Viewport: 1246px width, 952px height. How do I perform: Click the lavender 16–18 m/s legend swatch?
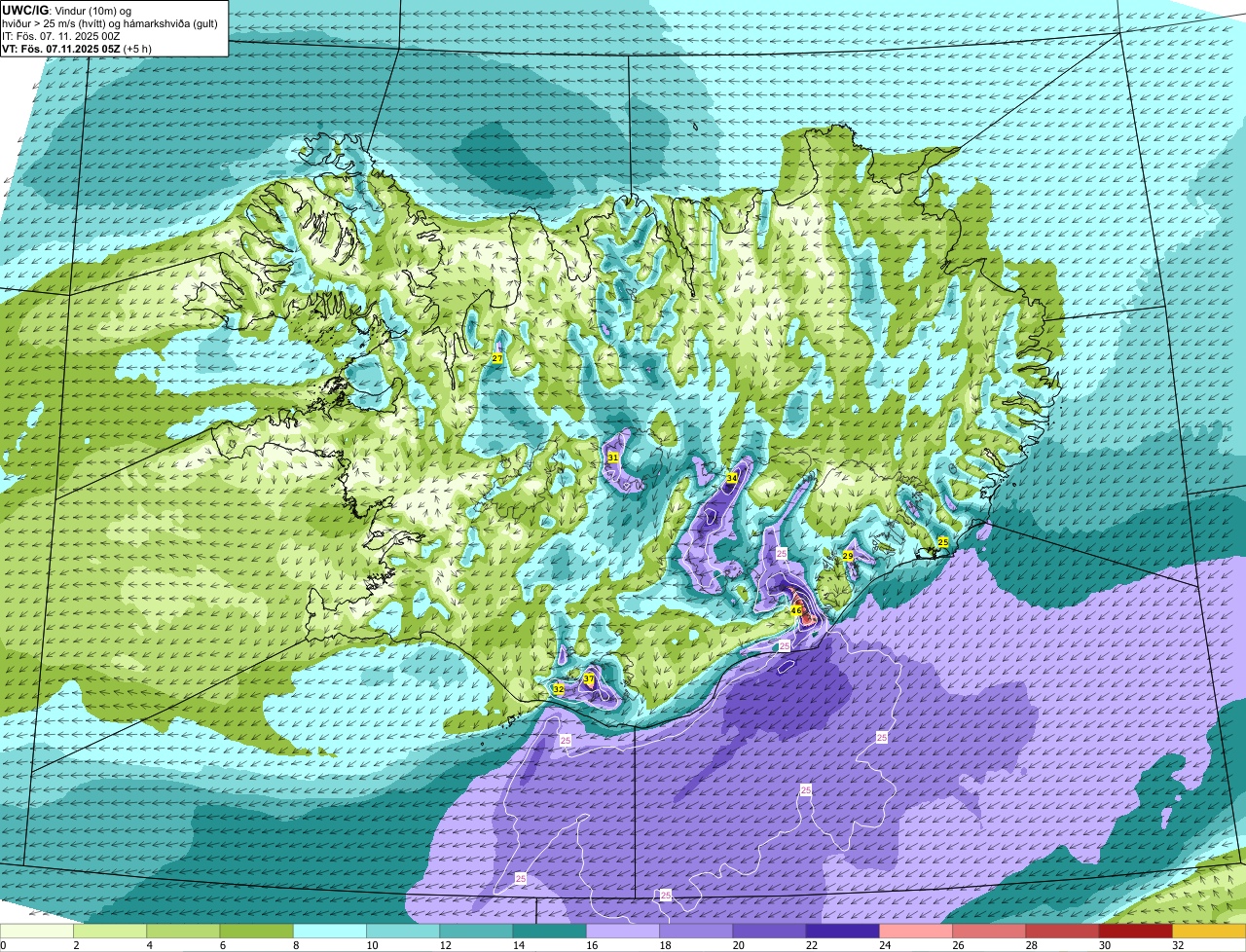(623, 932)
